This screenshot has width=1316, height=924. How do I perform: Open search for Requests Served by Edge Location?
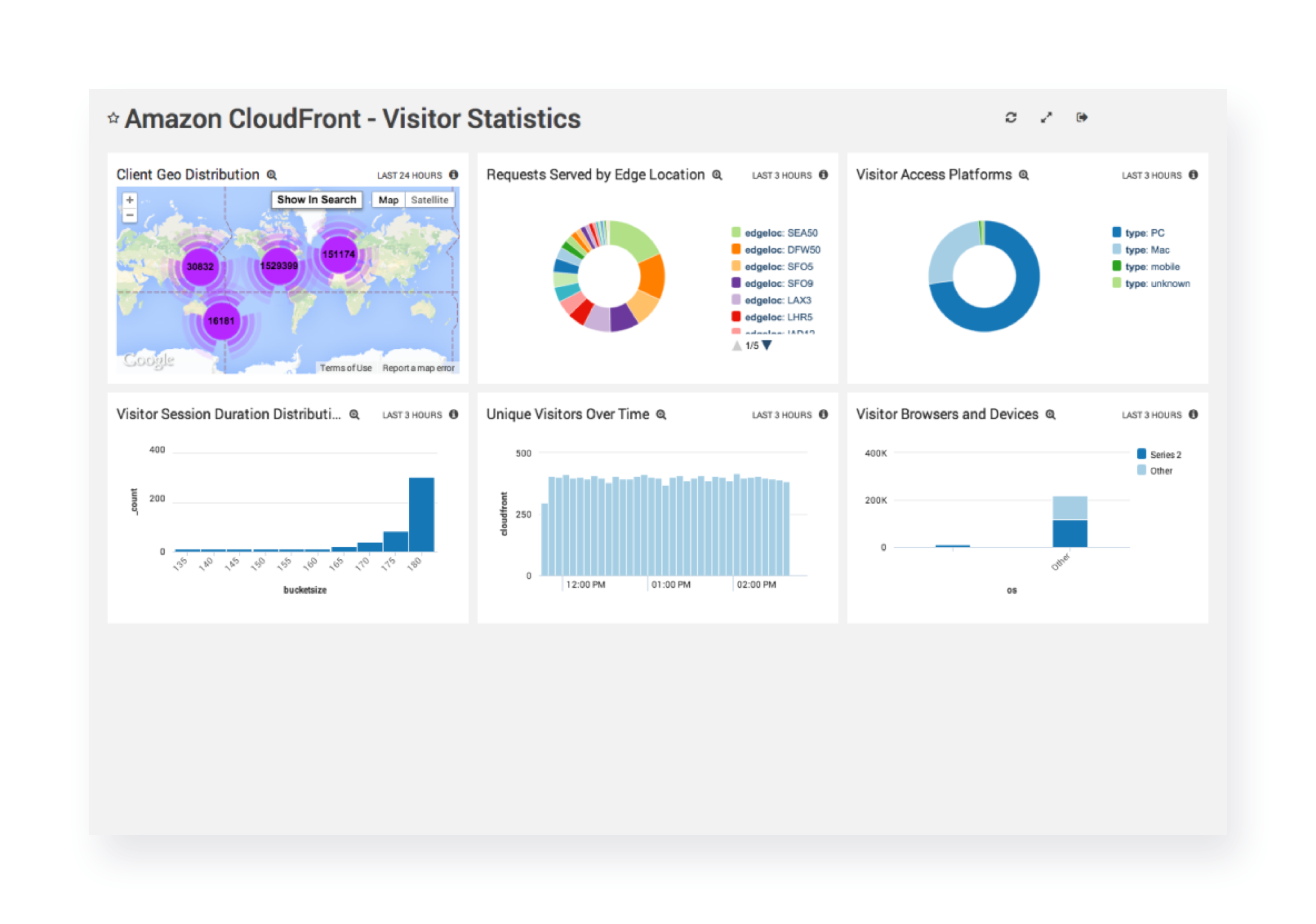(717, 175)
